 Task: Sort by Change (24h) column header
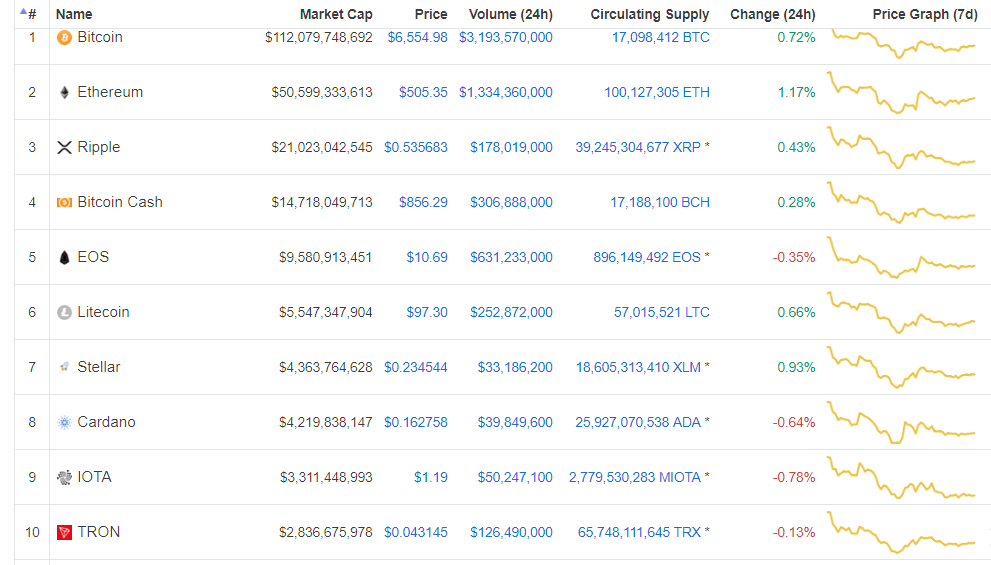(x=772, y=14)
